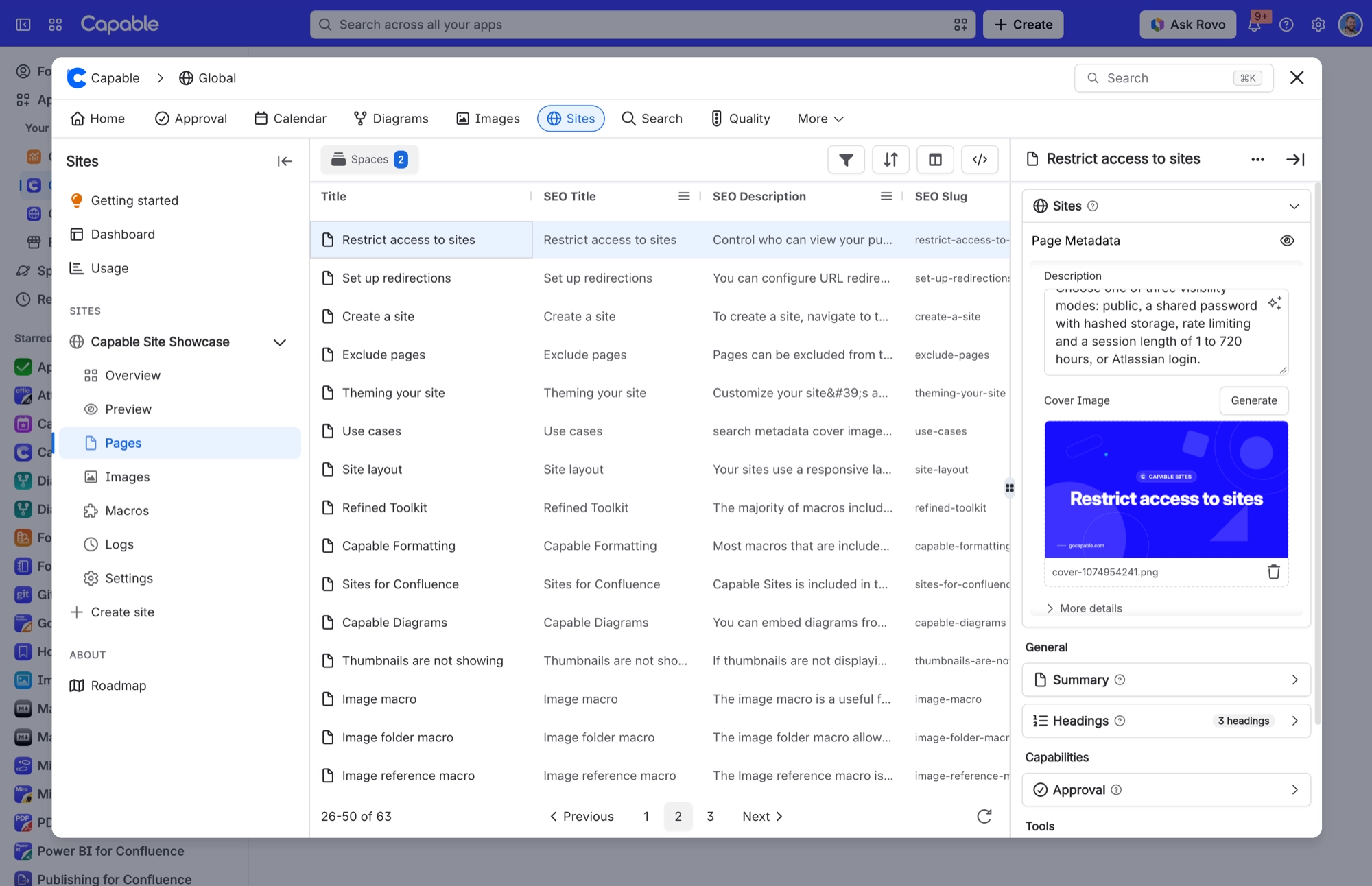Viewport: 1372px width, 886px height.
Task: Expand More details
Action: [x=1084, y=608]
